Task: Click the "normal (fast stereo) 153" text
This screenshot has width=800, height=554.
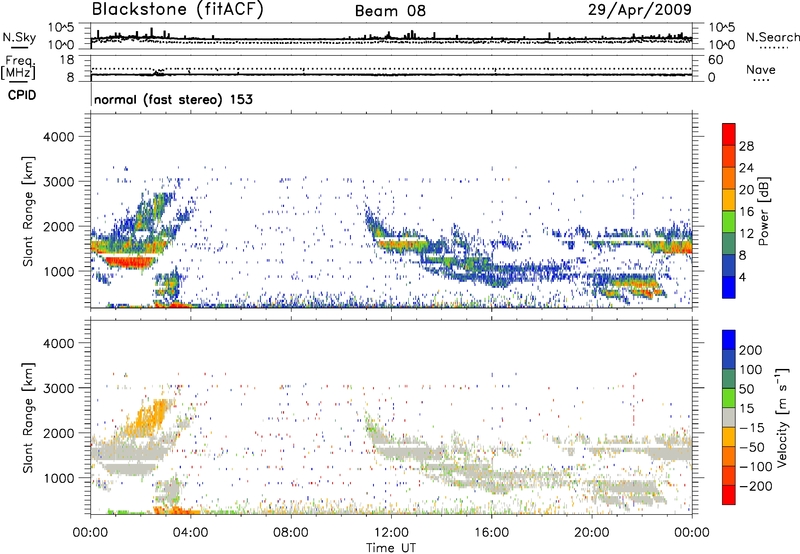Action: tap(173, 99)
